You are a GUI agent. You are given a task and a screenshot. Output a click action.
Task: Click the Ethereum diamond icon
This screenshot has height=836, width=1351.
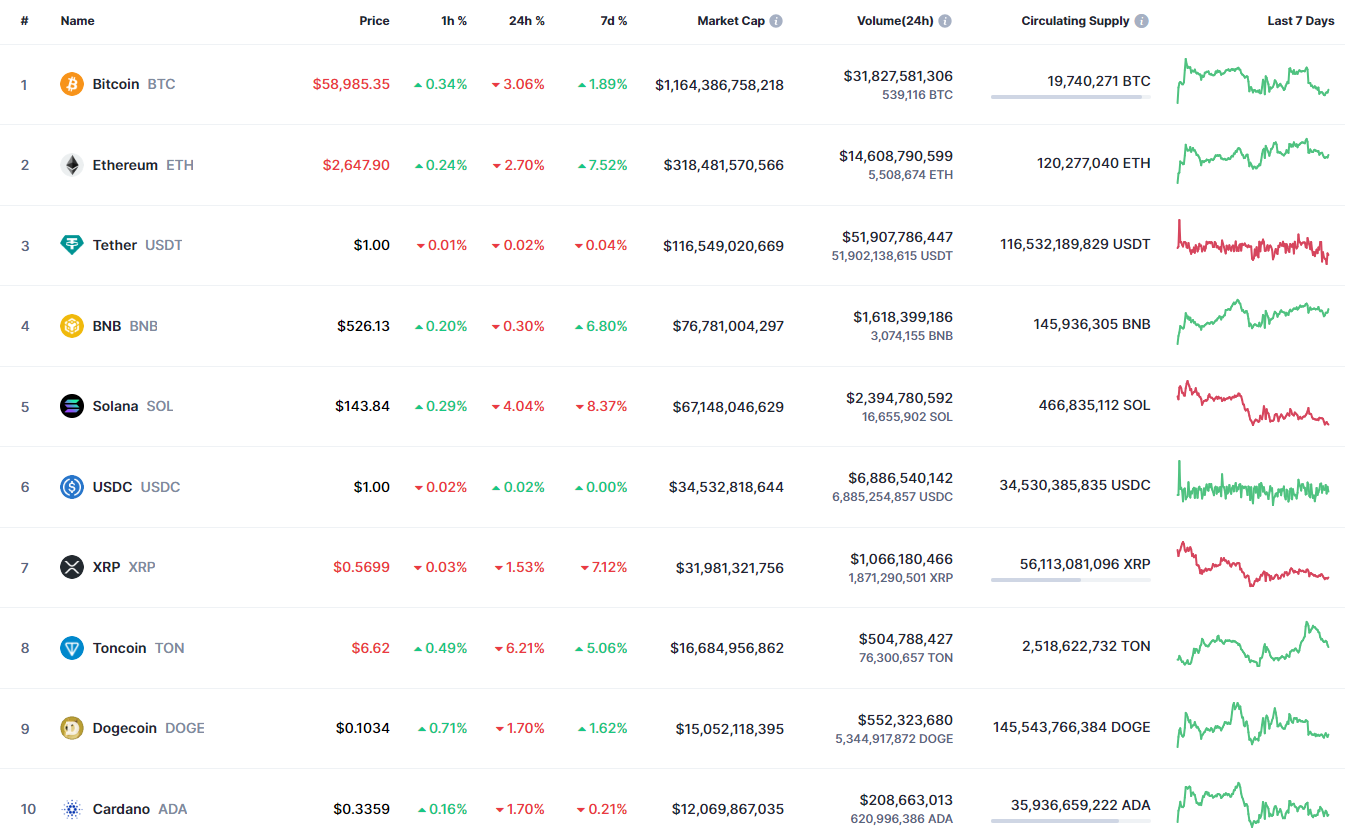click(x=72, y=165)
